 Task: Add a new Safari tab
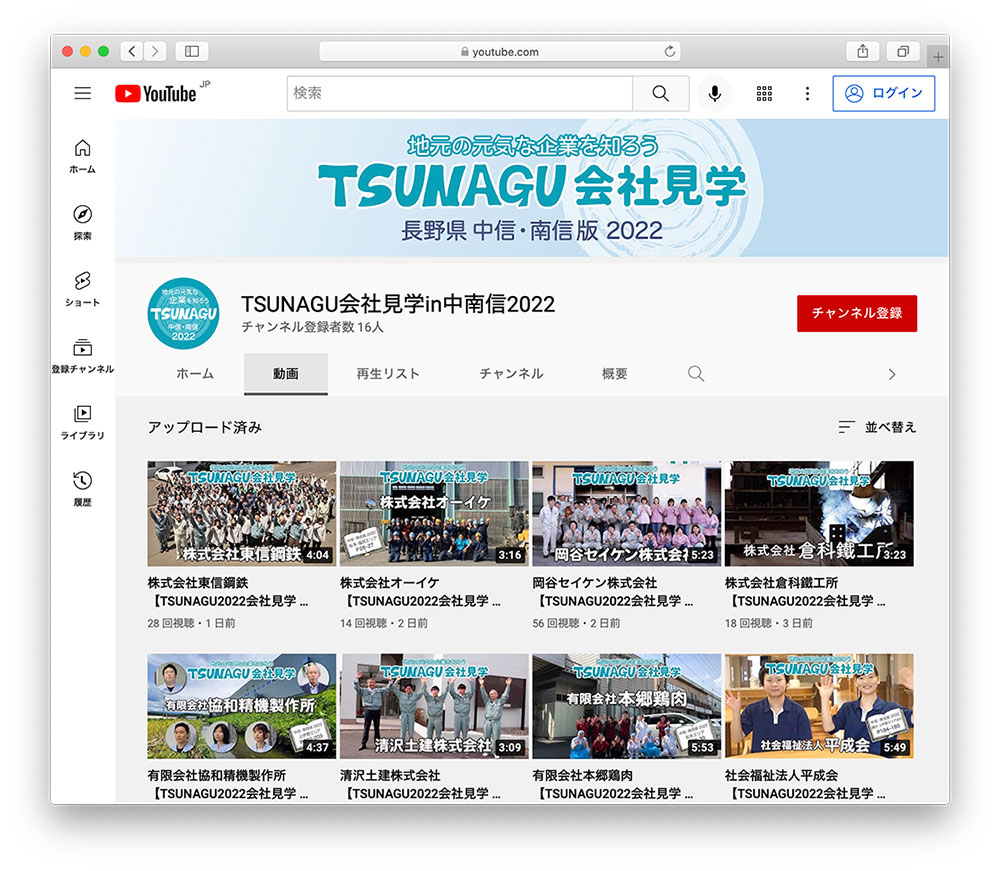[938, 57]
